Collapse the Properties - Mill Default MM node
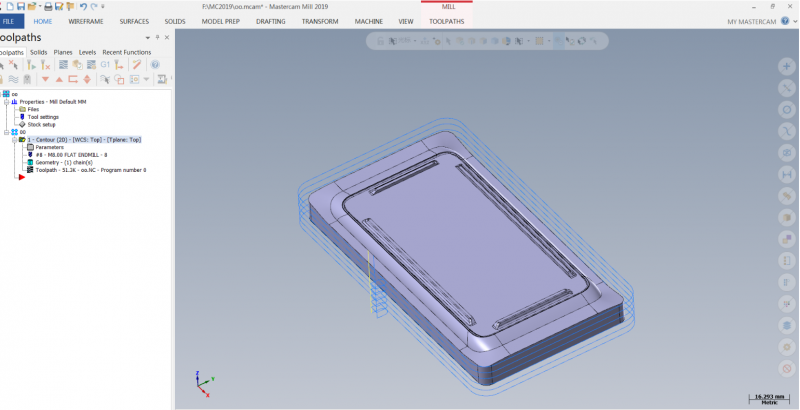 6,102
